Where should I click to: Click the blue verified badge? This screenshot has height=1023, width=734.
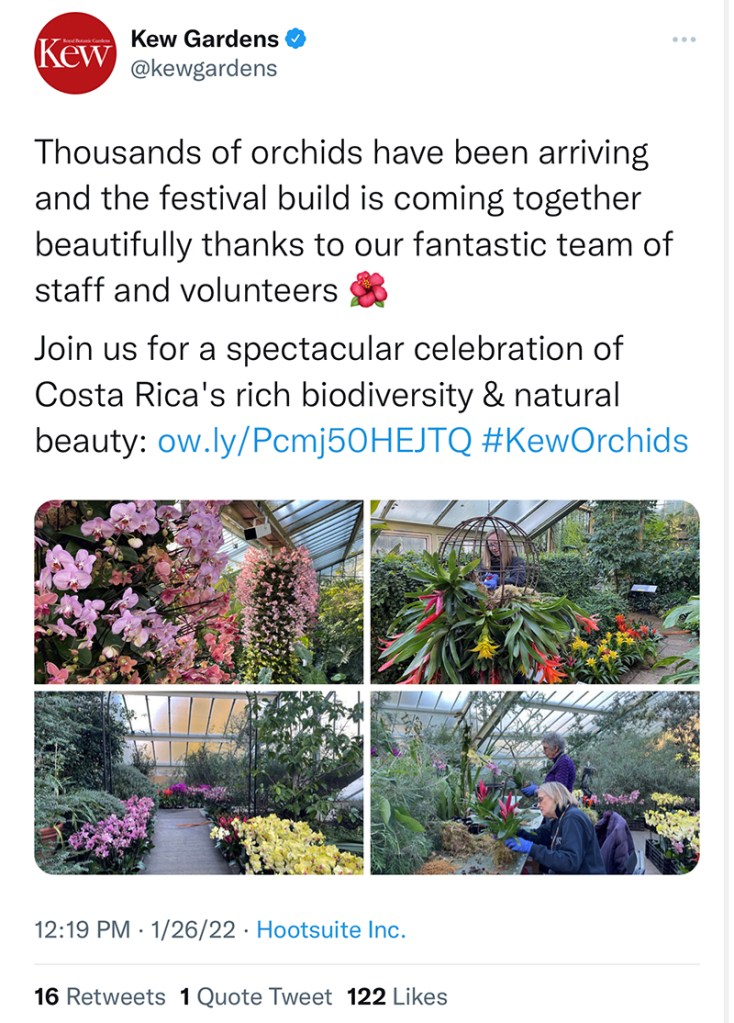point(296,39)
